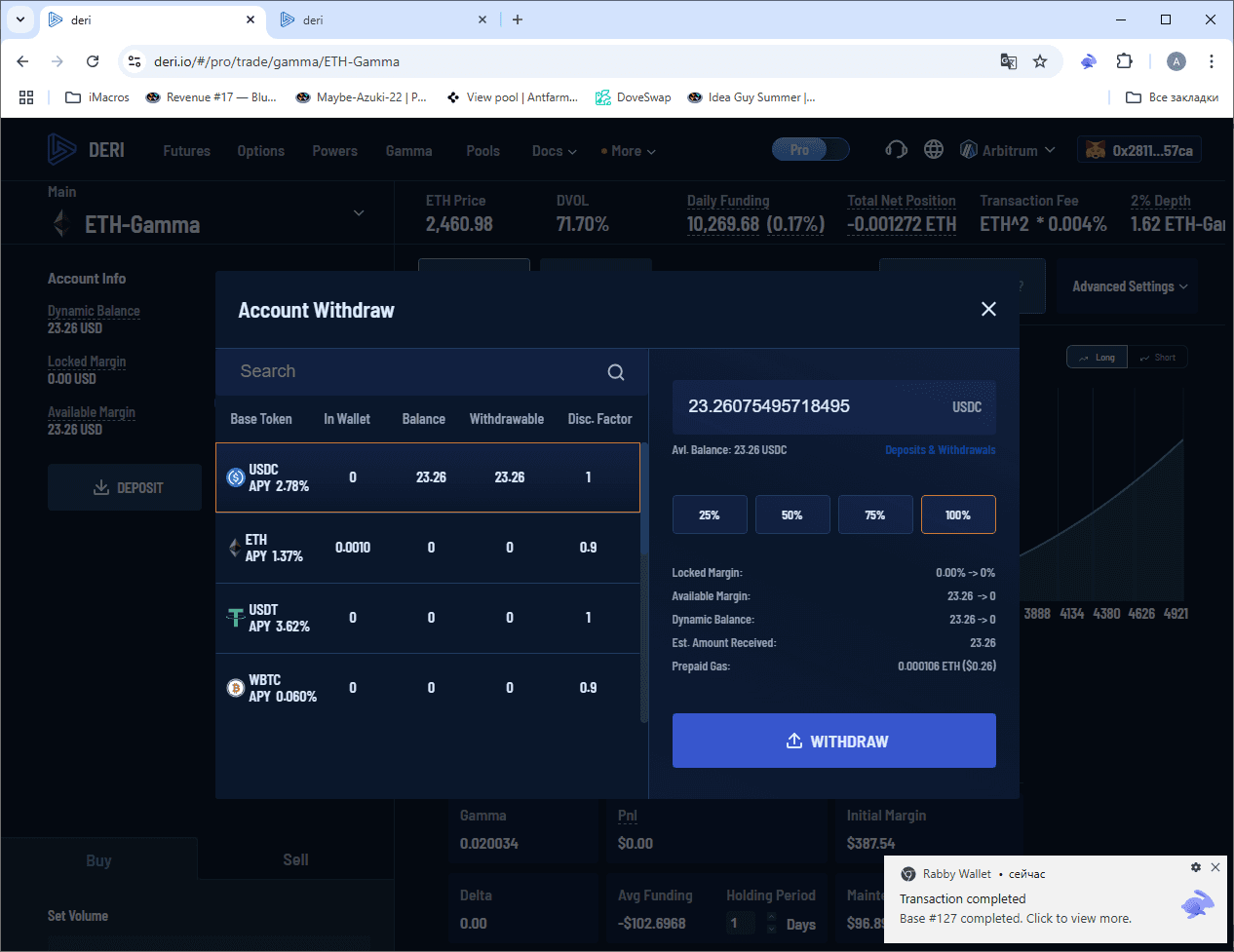The height and width of the screenshot is (952, 1234).
Task: Click the translate page icon
Action: (1009, 61)
